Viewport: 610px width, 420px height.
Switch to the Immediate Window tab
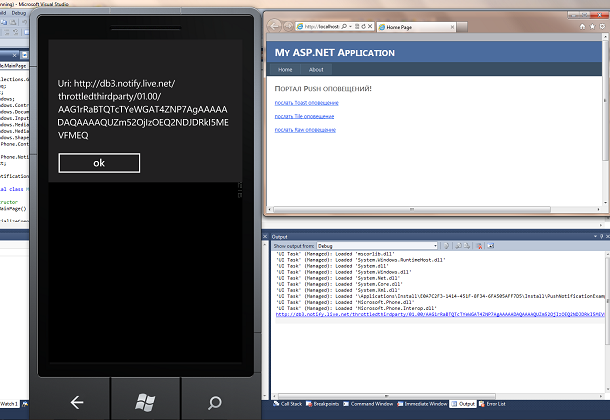pos(422,404)
